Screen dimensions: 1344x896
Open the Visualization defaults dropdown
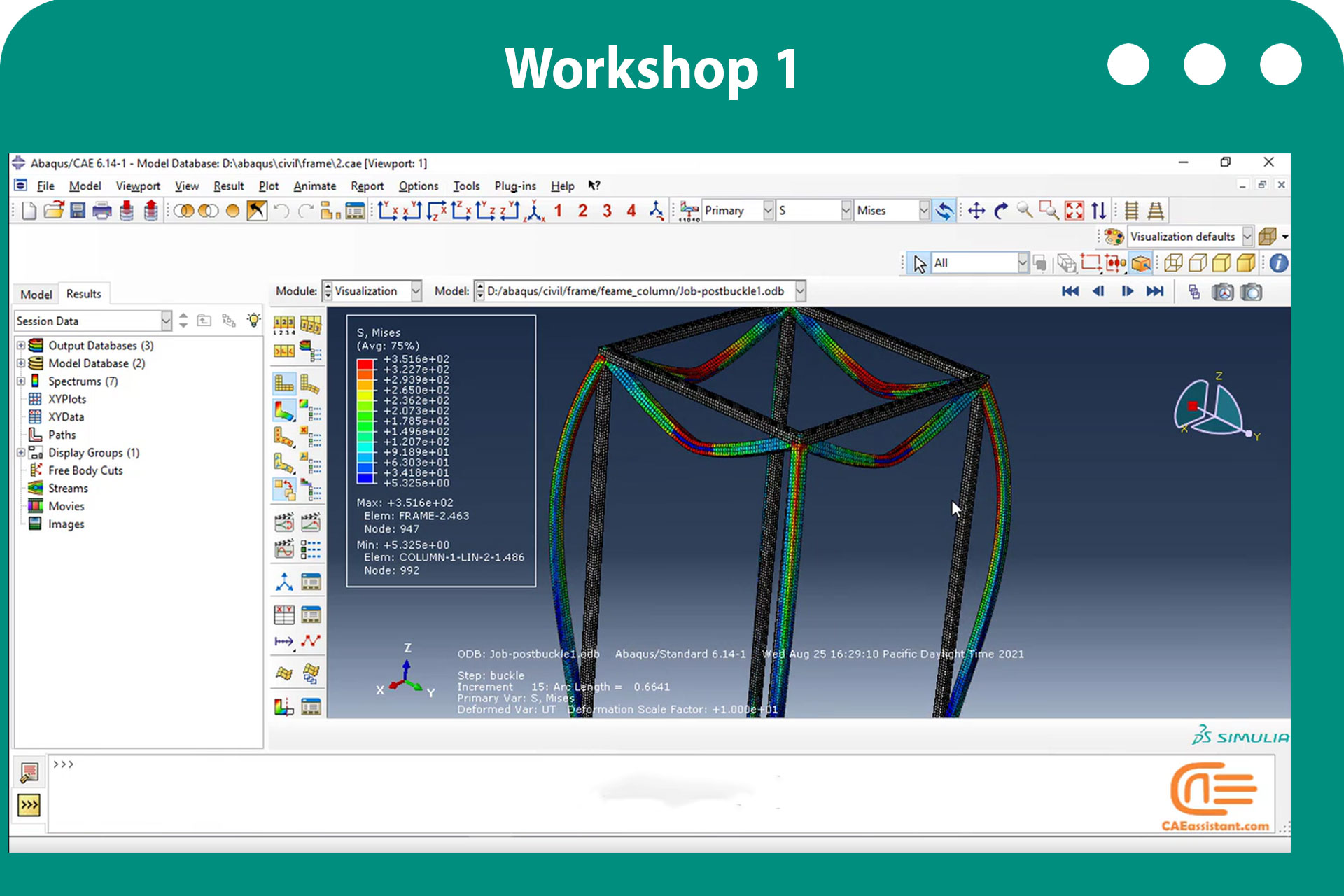tap(1190, 237)
